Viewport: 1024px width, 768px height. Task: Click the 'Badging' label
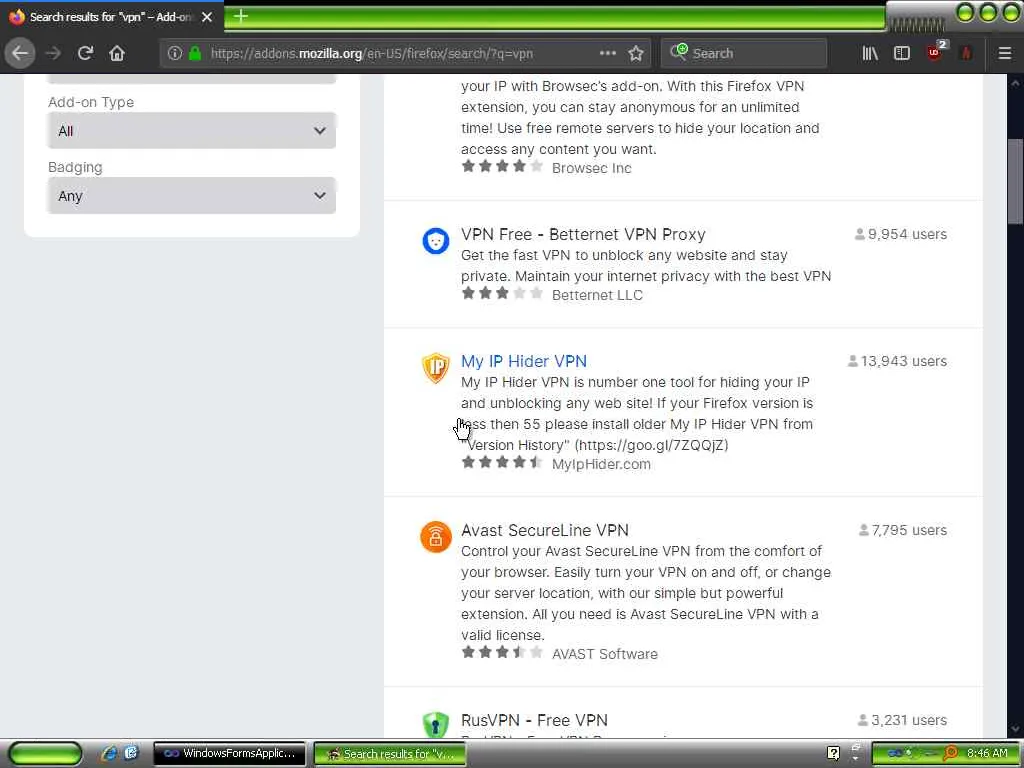75,168
